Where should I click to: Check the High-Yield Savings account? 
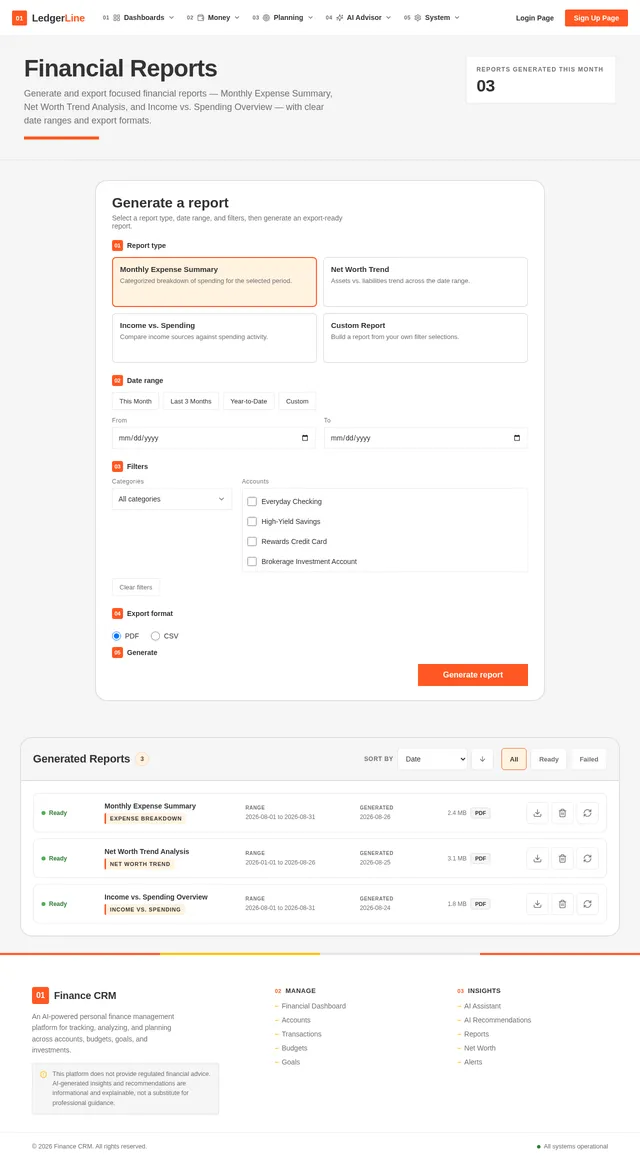[x=252, y=522]
